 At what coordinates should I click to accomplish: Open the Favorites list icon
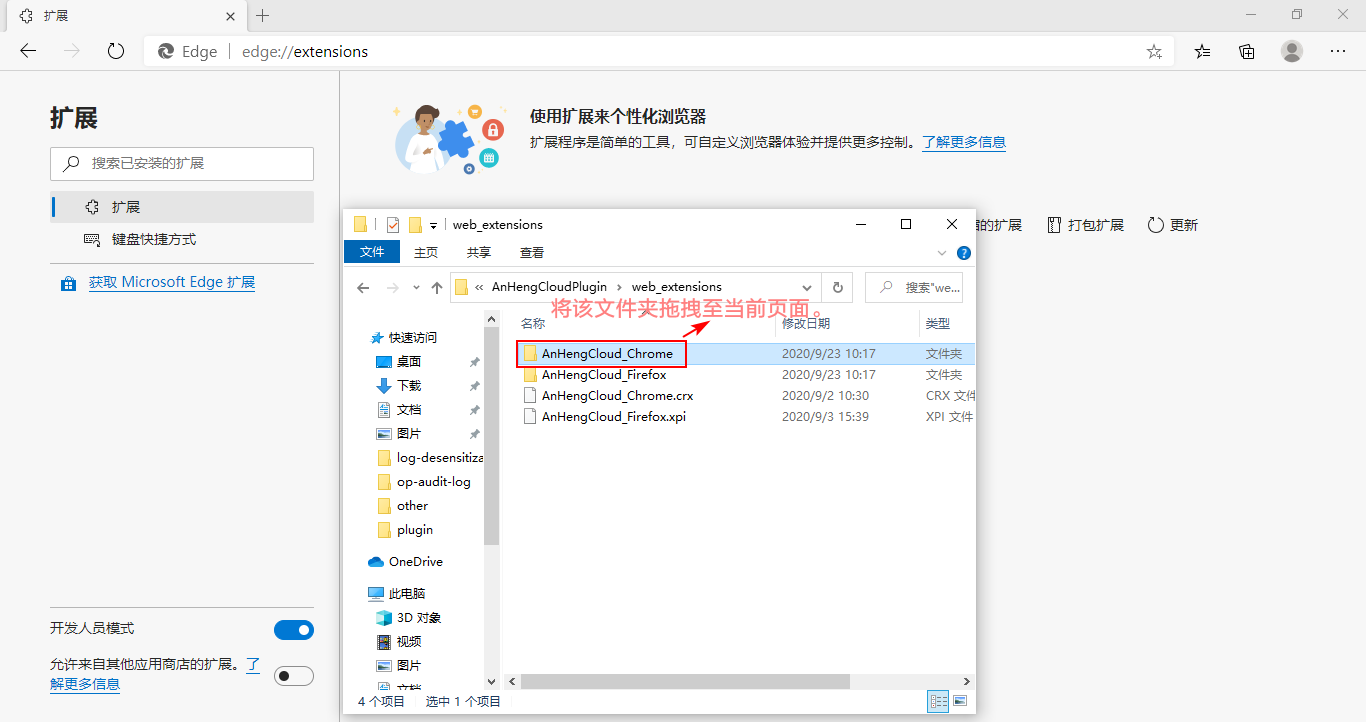(x=1203, y=51)
